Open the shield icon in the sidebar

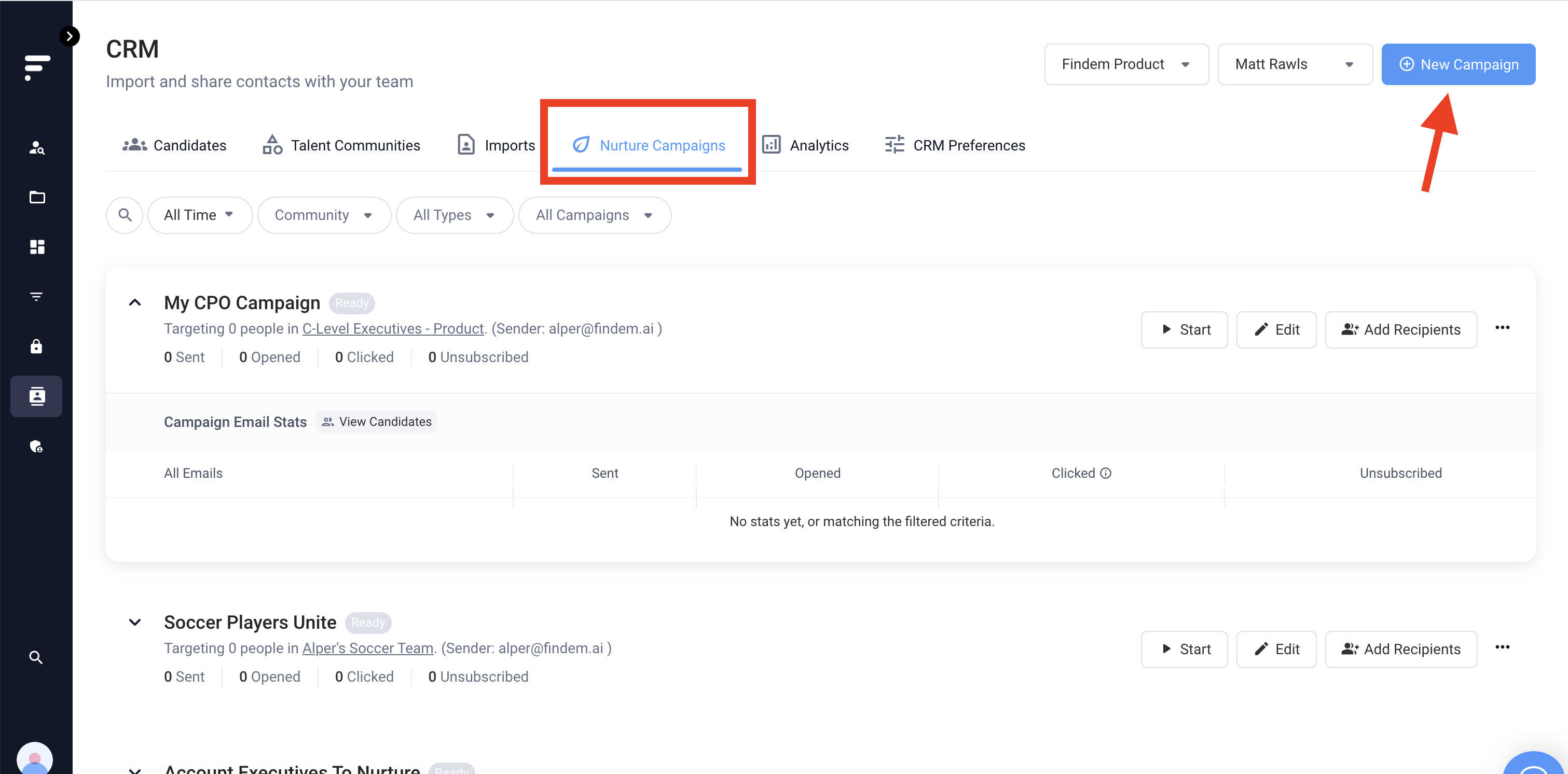(36, 446)
